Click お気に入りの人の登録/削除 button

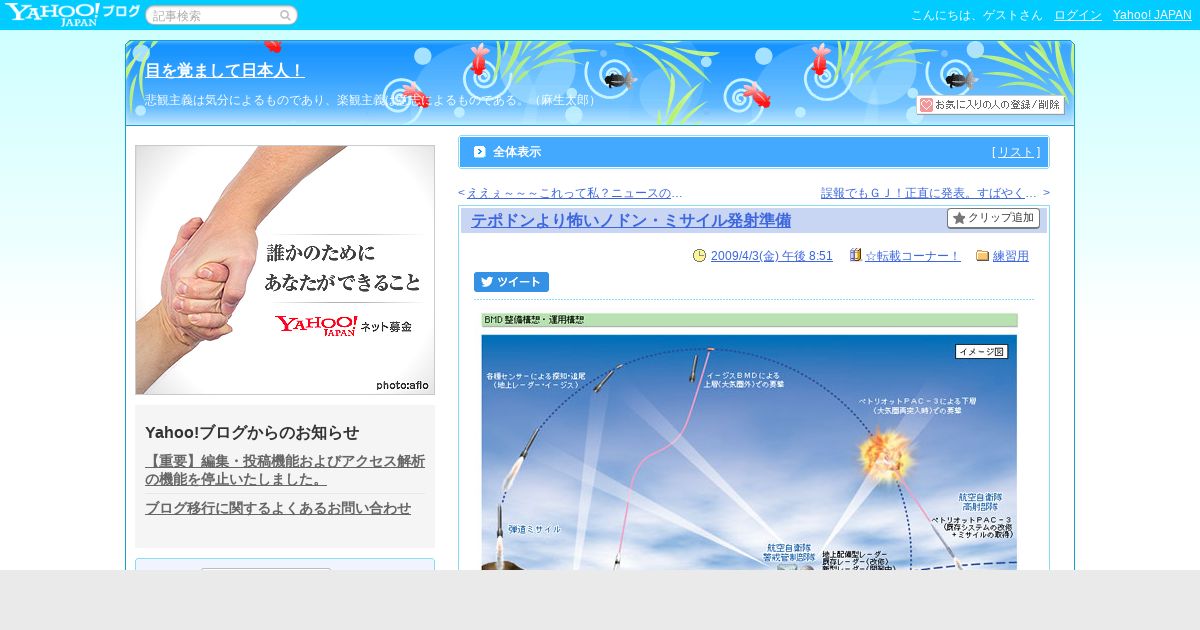(x=990, y=105)
